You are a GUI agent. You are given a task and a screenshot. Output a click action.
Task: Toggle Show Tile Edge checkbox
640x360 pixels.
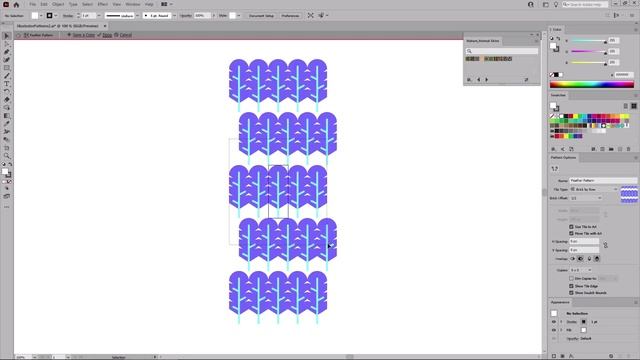[x=571, y=286]
